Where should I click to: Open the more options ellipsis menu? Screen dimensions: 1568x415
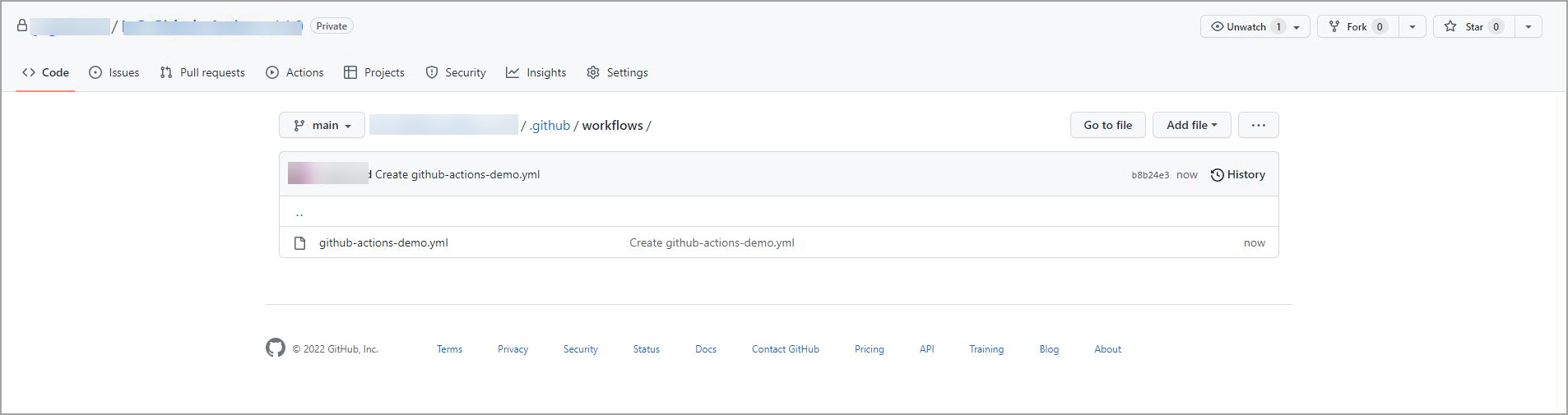1258,125
